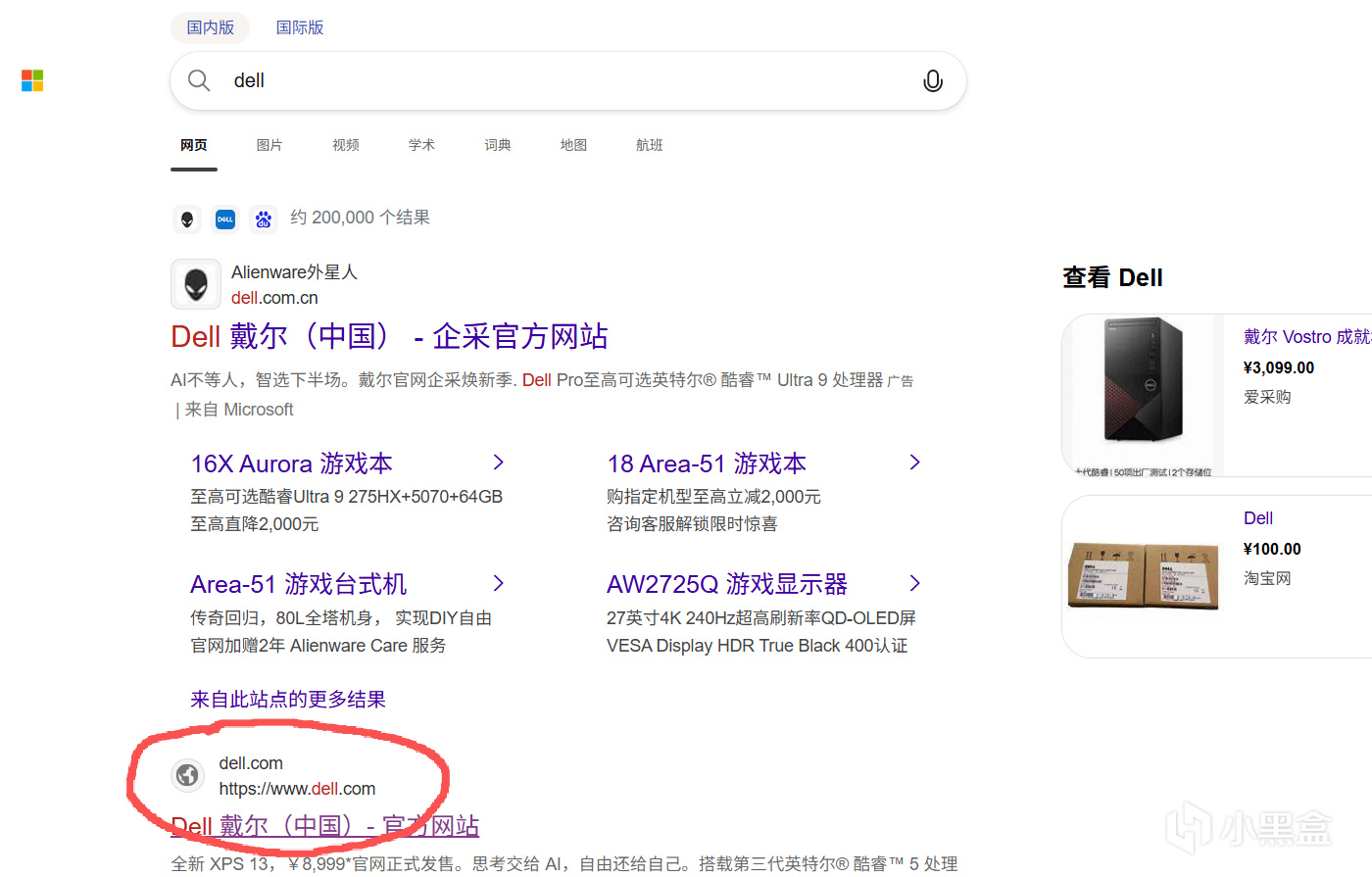Screen dimensions: 1372x877
Task: Click the 全新 XPS 13 snippet text
Action: click(x=564, y=863)
